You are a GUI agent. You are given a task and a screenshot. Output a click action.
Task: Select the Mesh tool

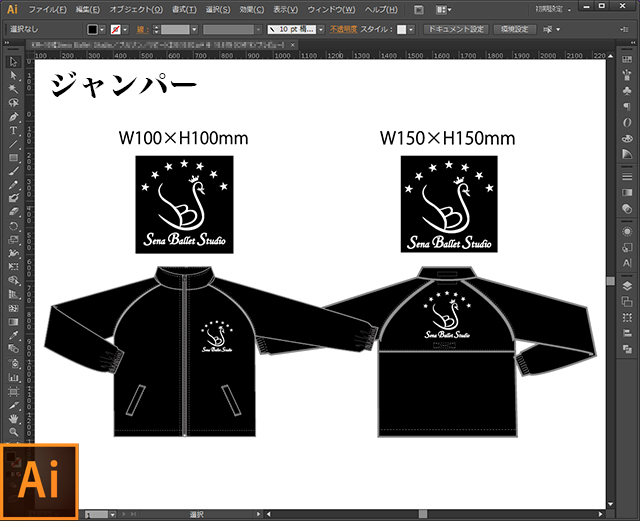coord(13,308)
